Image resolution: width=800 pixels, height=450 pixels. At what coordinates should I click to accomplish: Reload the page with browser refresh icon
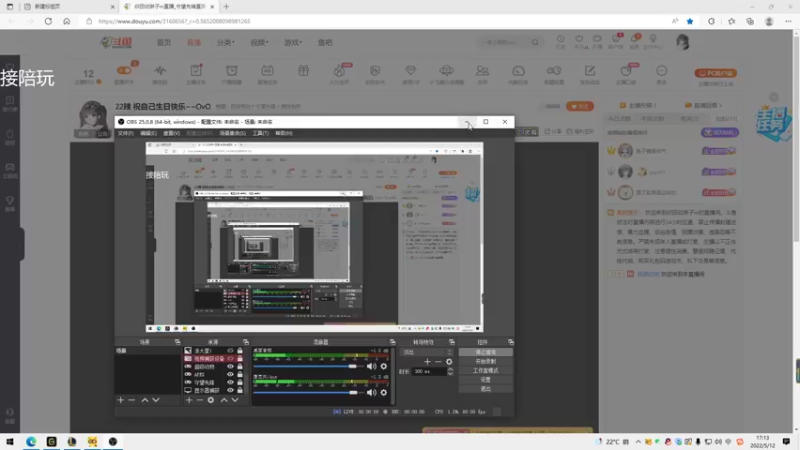[x=48, y=21]
